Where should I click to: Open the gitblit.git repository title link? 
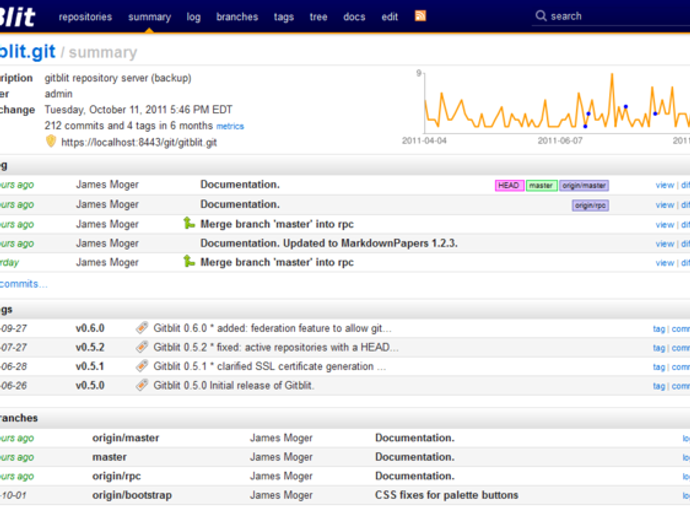[x=27, y=52]
